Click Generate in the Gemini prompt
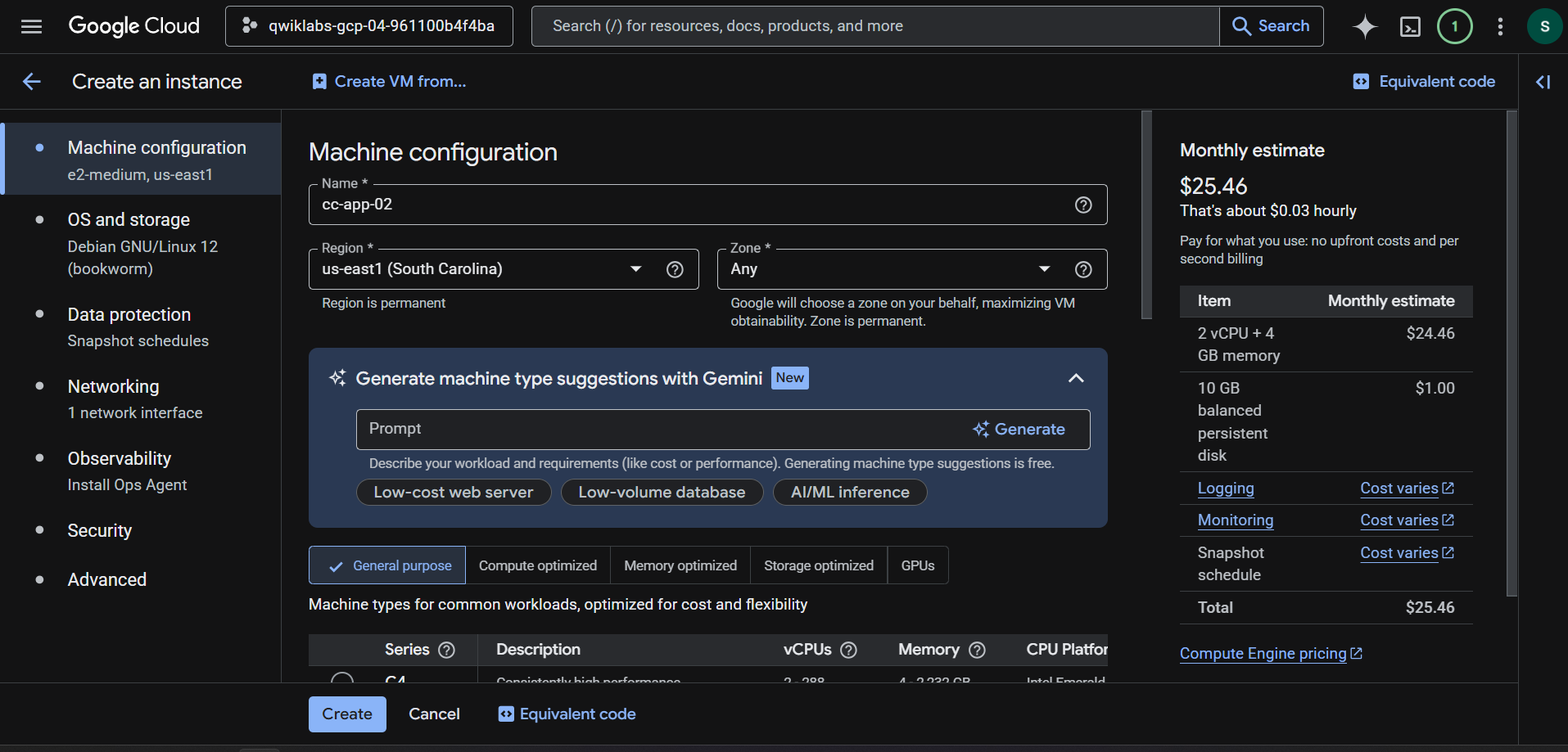Image resolution: width=1568 pixels, height=752 pixels. click(1019, 430)
